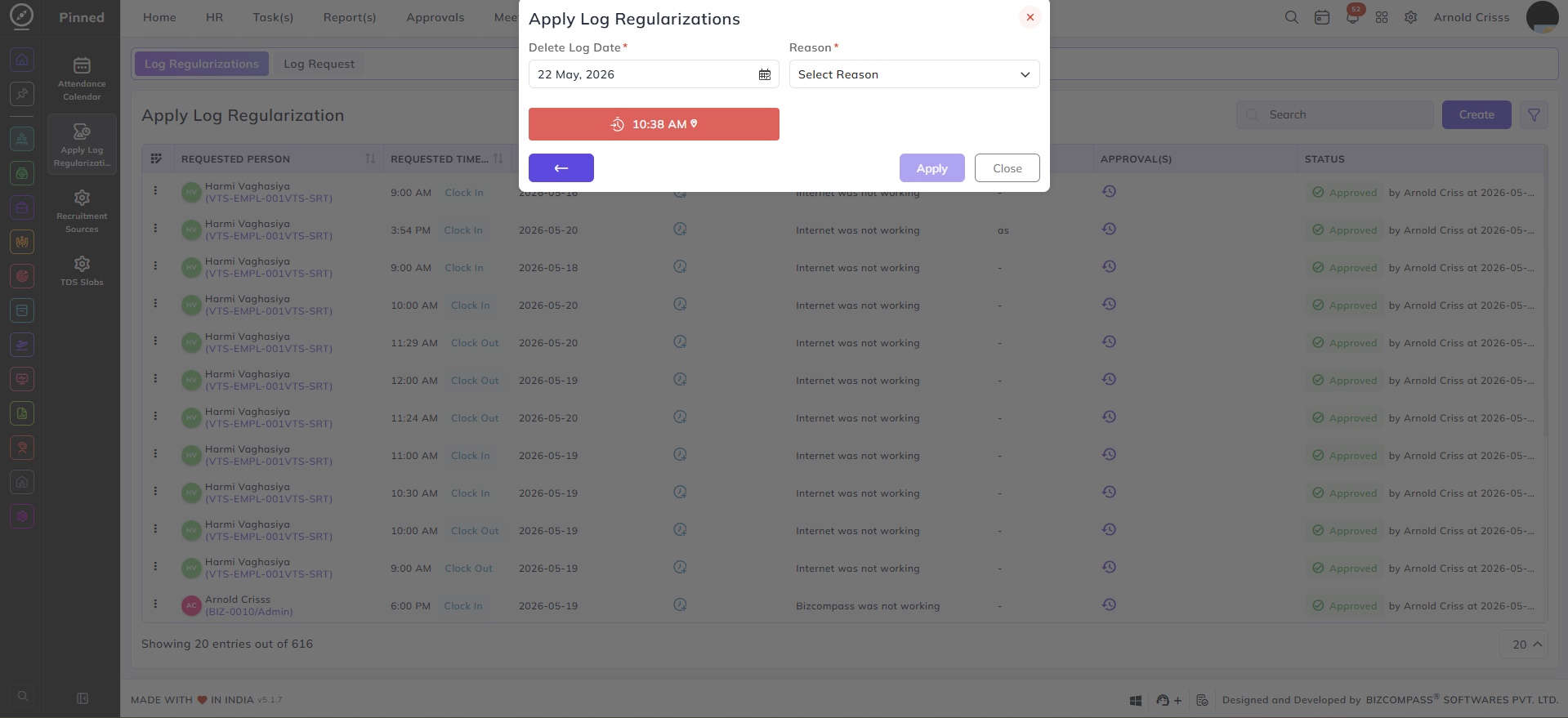Close the dialog using the X icon

tap(1030, 17)
